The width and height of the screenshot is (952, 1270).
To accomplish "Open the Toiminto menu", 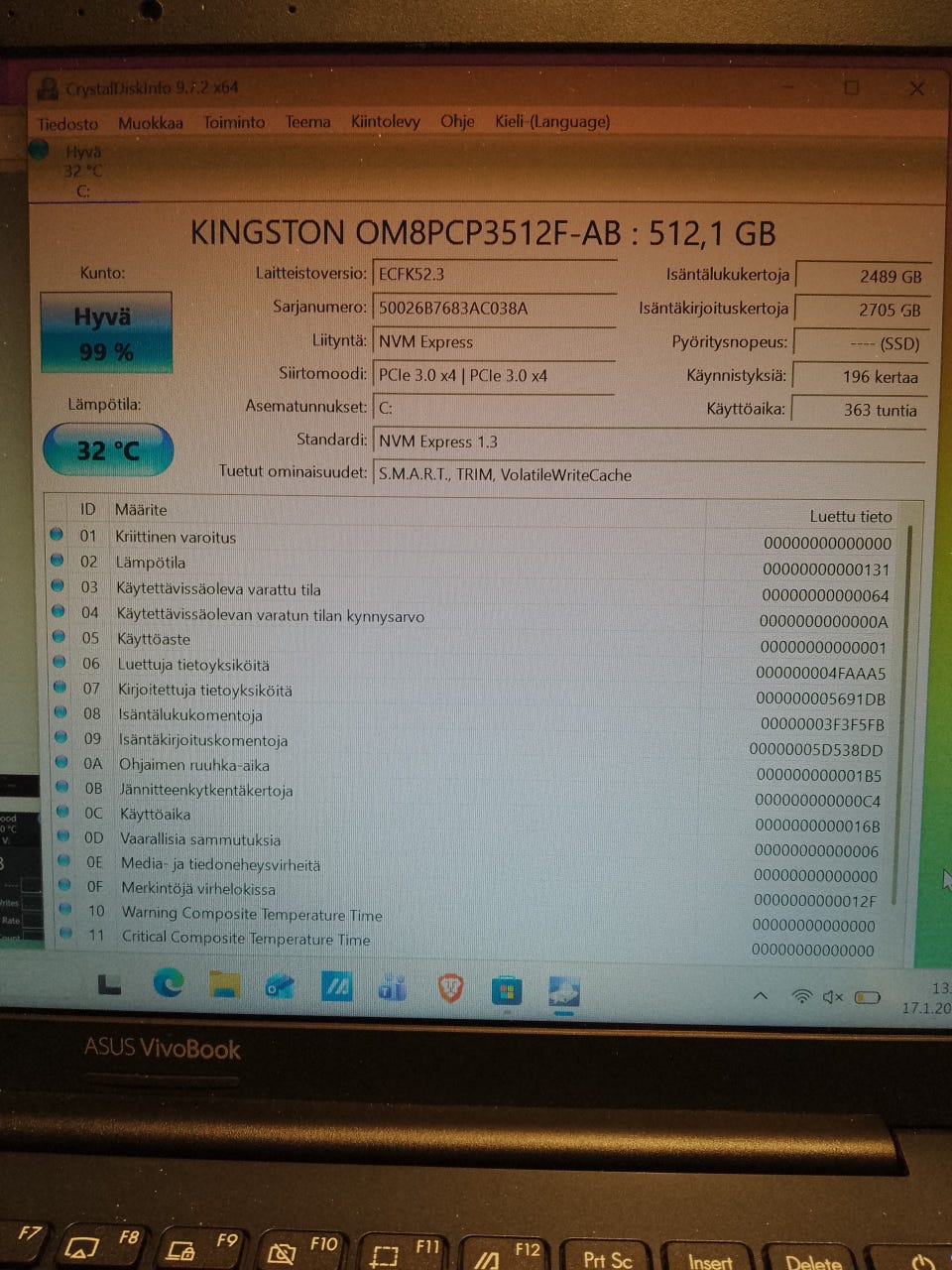I will [x=234, y=122].
